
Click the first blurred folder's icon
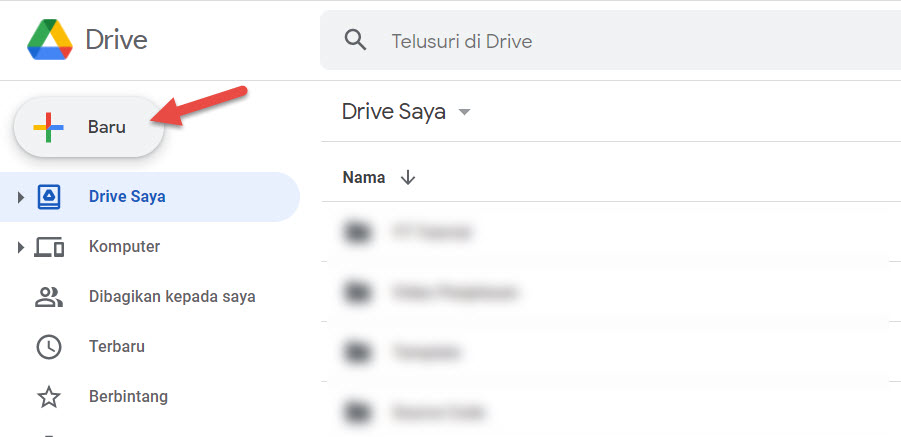pyautogui.click(x=354, y=232)
